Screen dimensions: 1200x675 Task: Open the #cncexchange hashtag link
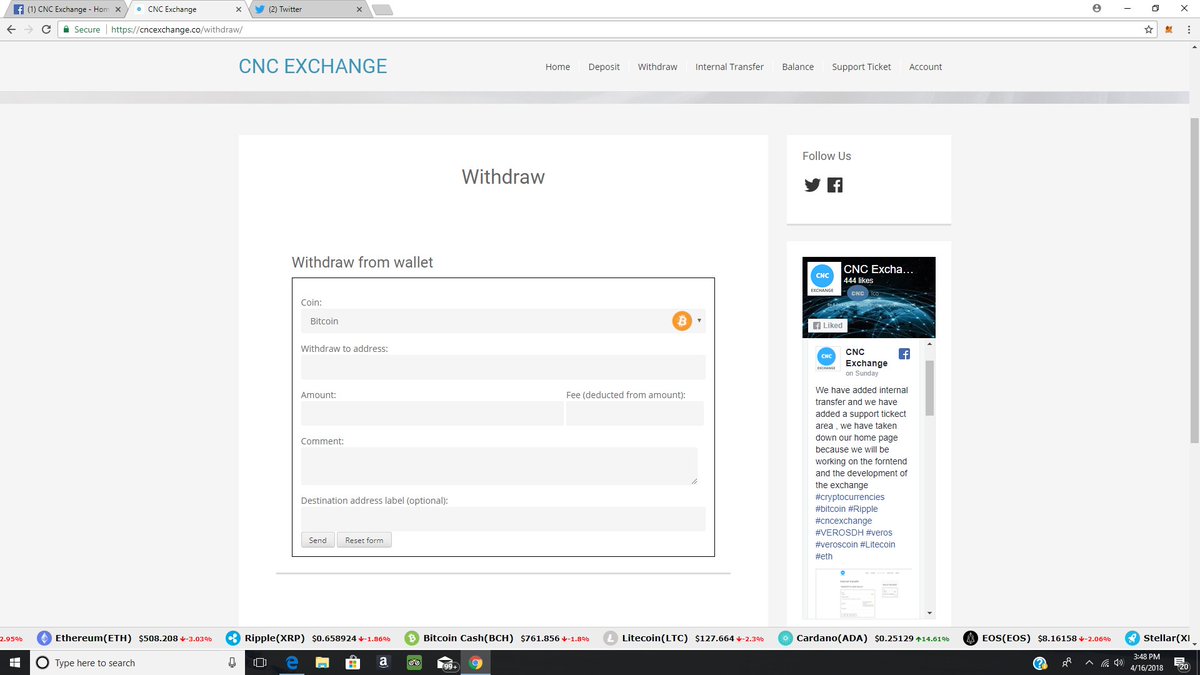844,521
